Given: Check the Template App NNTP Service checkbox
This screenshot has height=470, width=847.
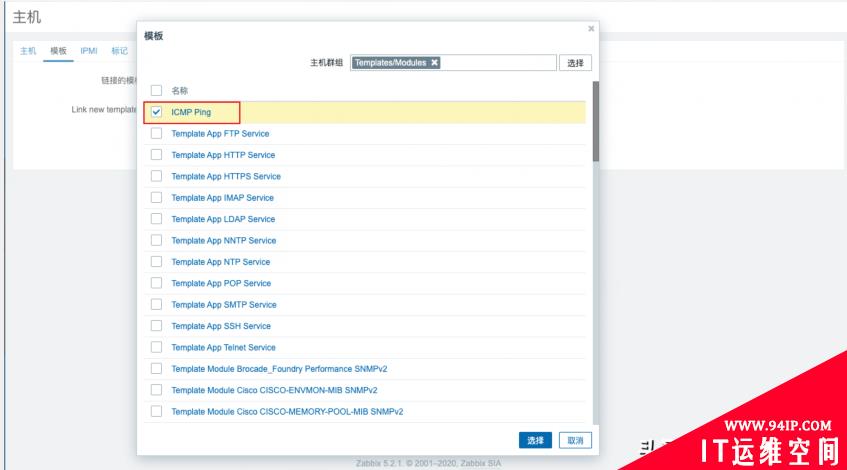Looking at the screenshot, I should coord(156,240).
